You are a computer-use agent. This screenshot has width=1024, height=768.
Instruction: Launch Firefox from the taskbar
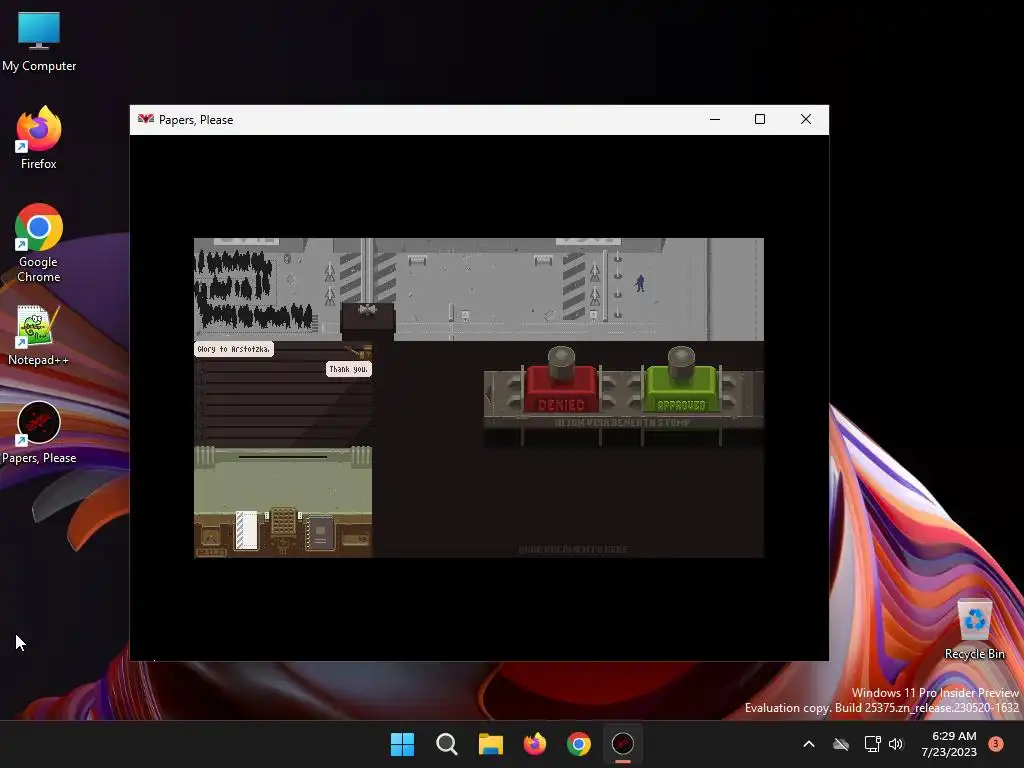(535, 744)
